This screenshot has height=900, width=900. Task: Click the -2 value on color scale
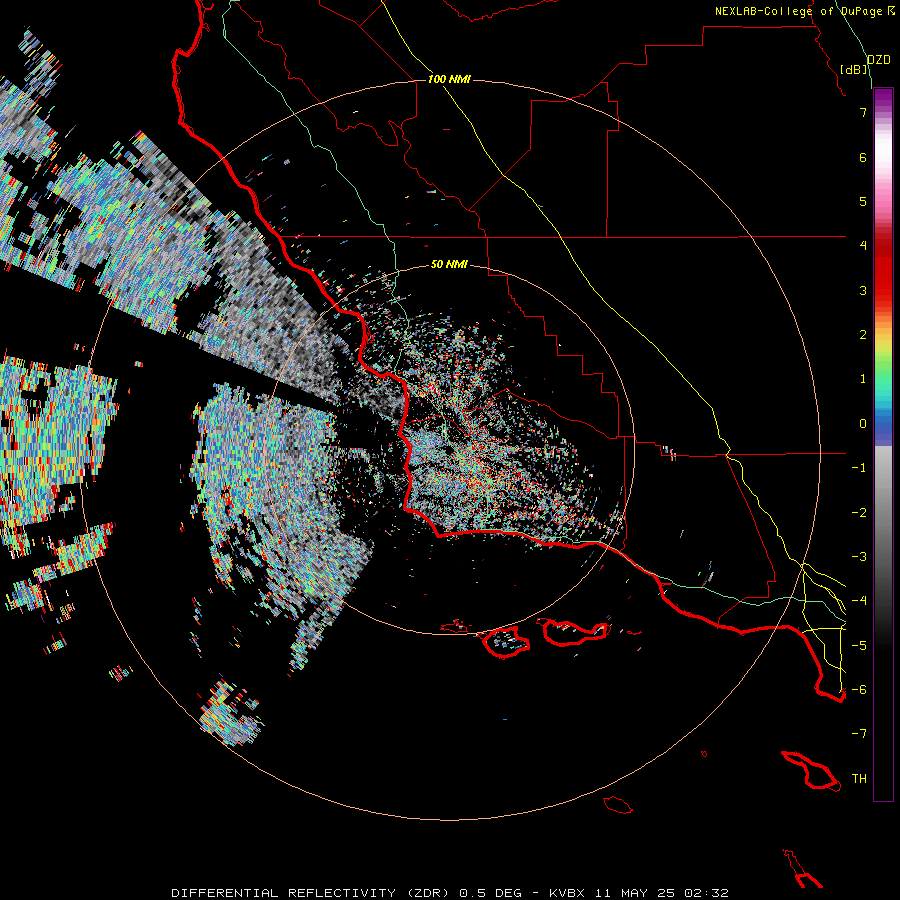click(x=859, y=513)
